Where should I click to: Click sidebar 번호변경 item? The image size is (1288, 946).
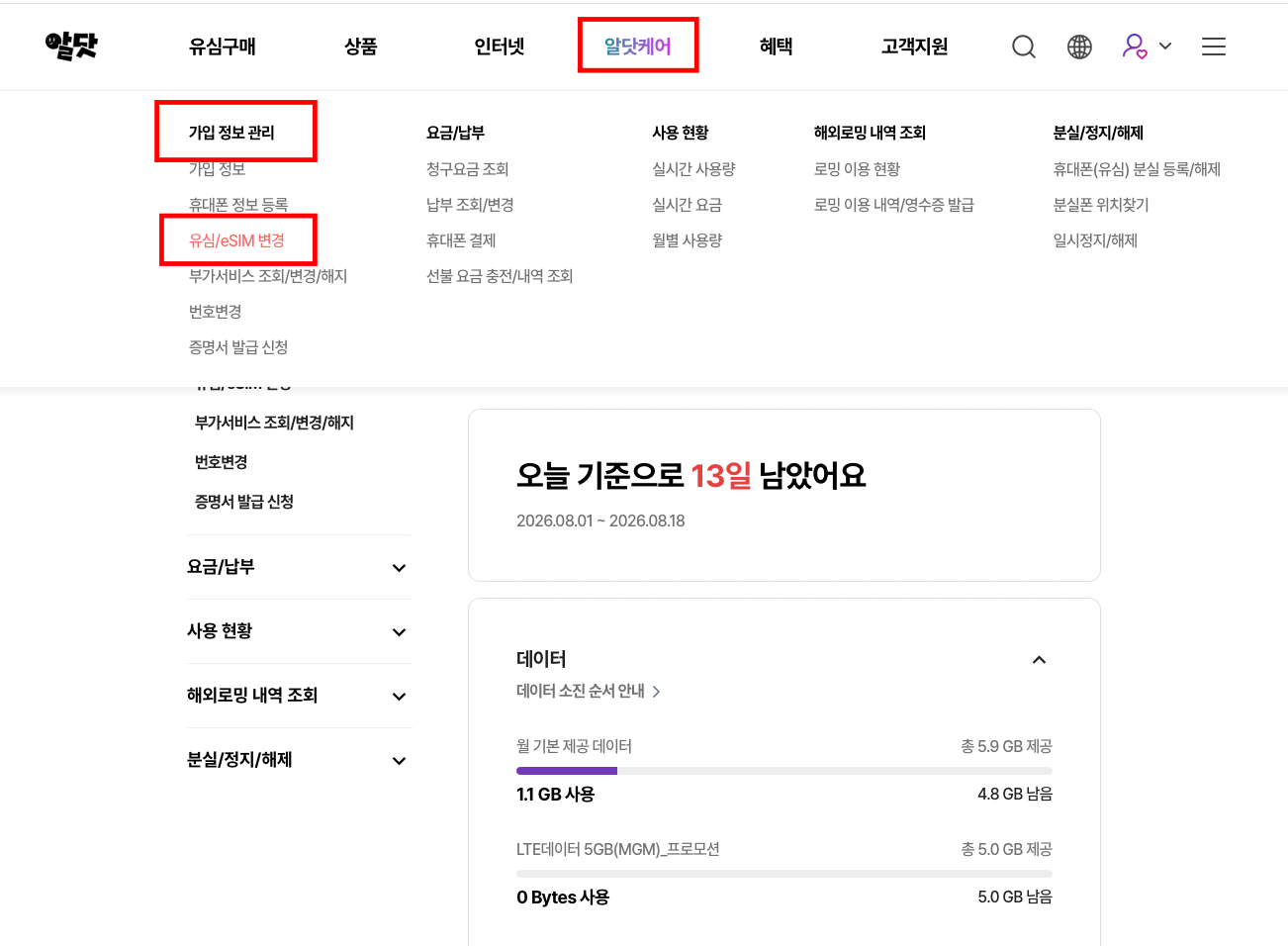pyautogui.click(x=221, y=462)
